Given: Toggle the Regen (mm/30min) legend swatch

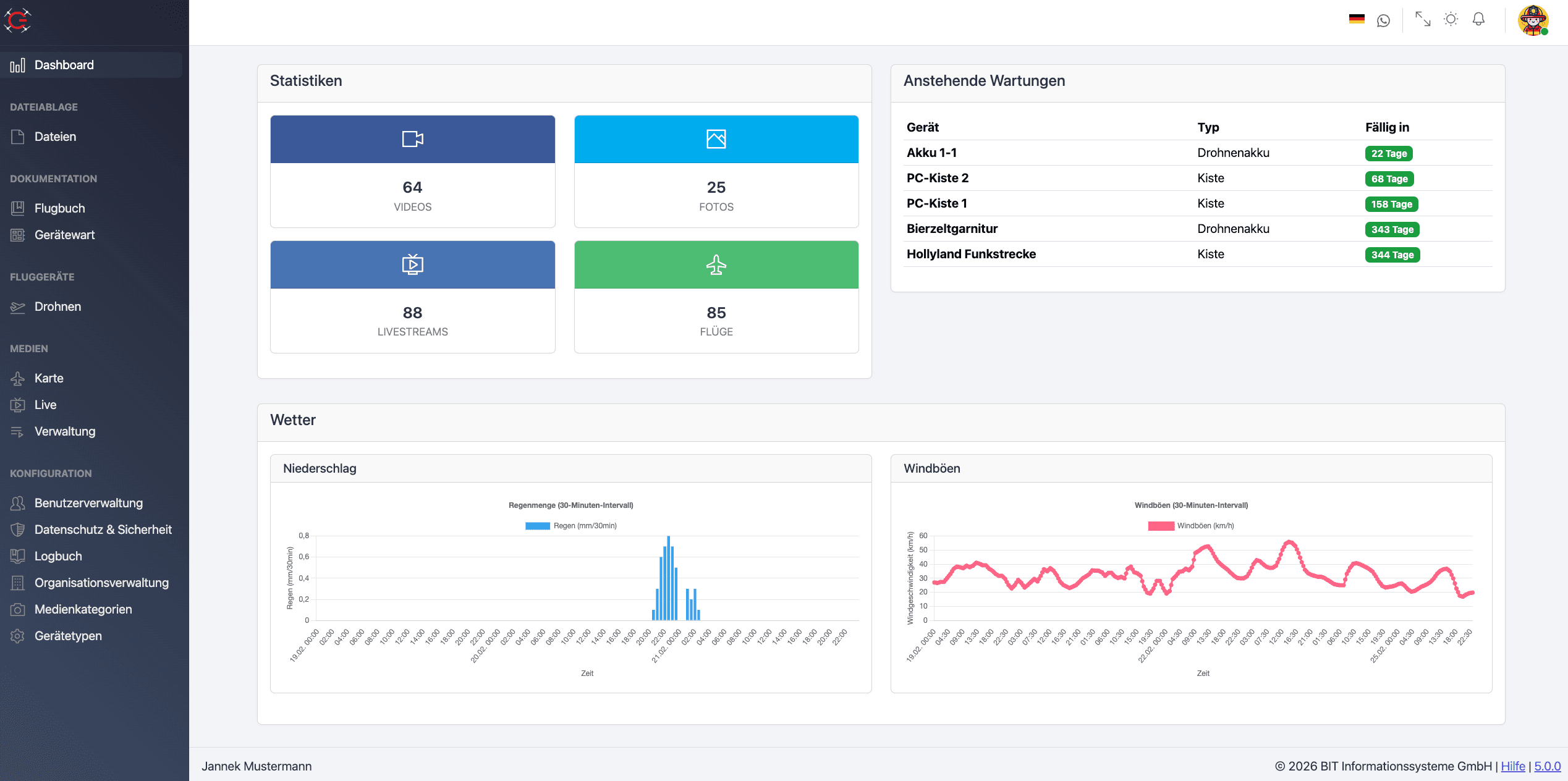Looking at the screenshot, I should tap(537, 526).
